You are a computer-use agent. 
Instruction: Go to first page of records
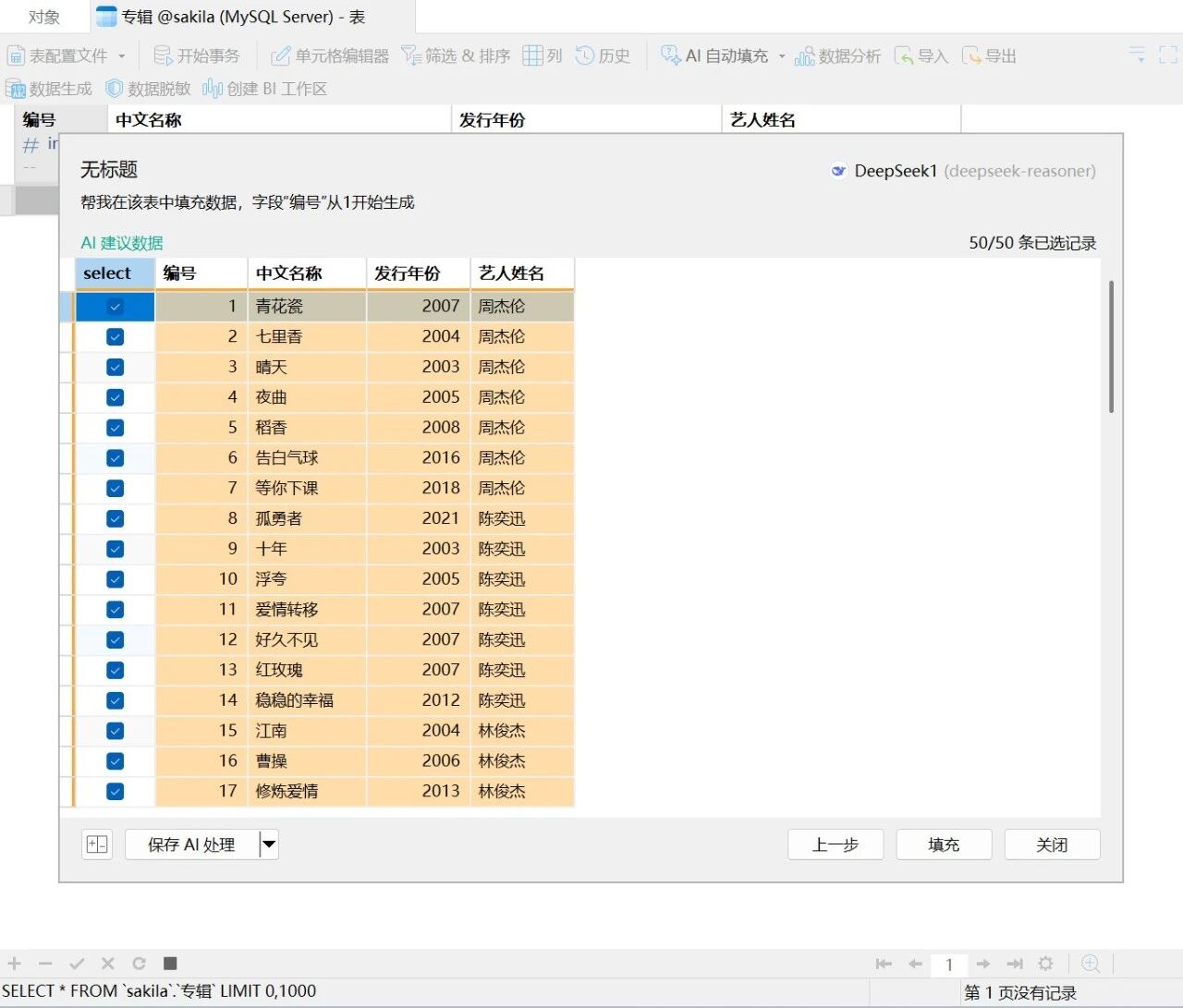pos(884,964)
